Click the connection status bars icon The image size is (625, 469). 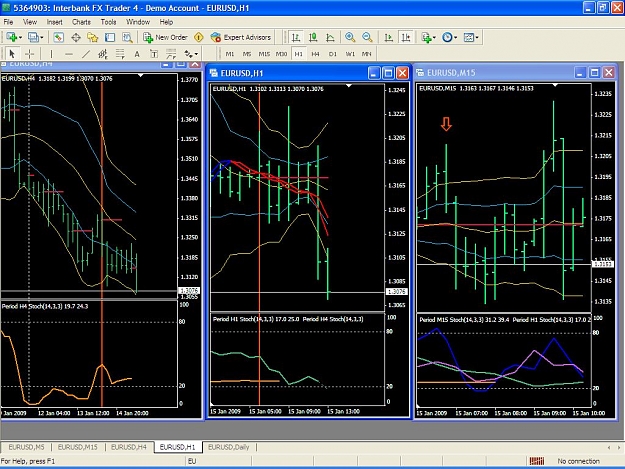coord(537,461)
